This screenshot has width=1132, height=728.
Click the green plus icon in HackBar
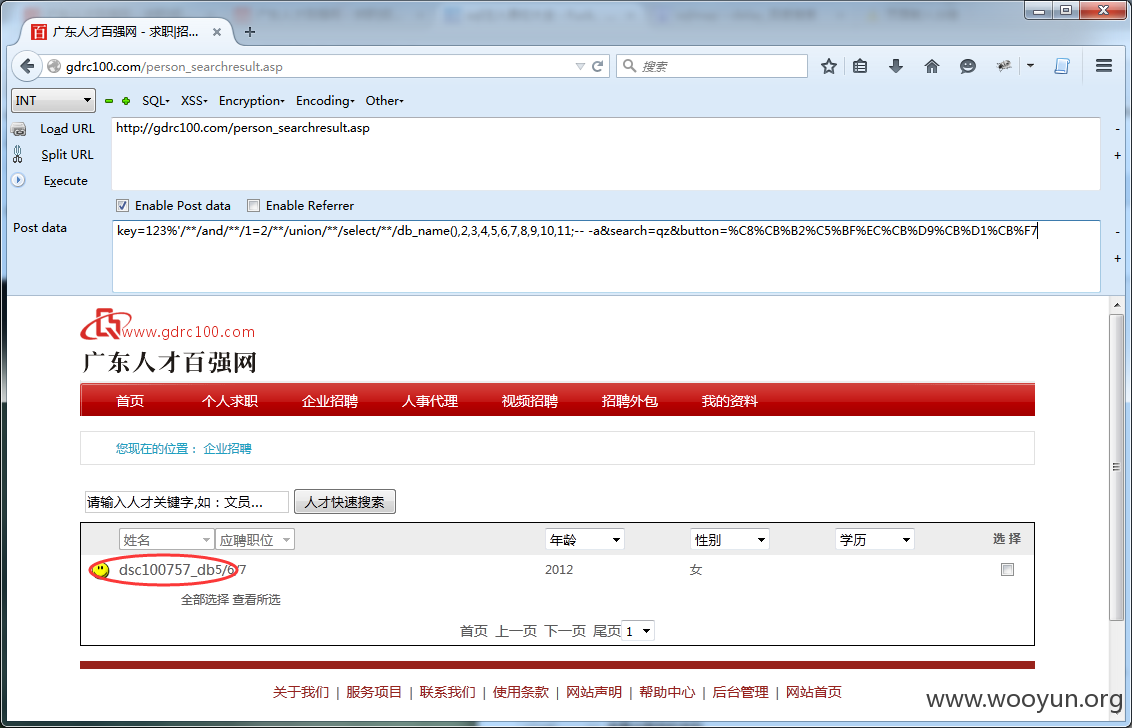[126, 101]
